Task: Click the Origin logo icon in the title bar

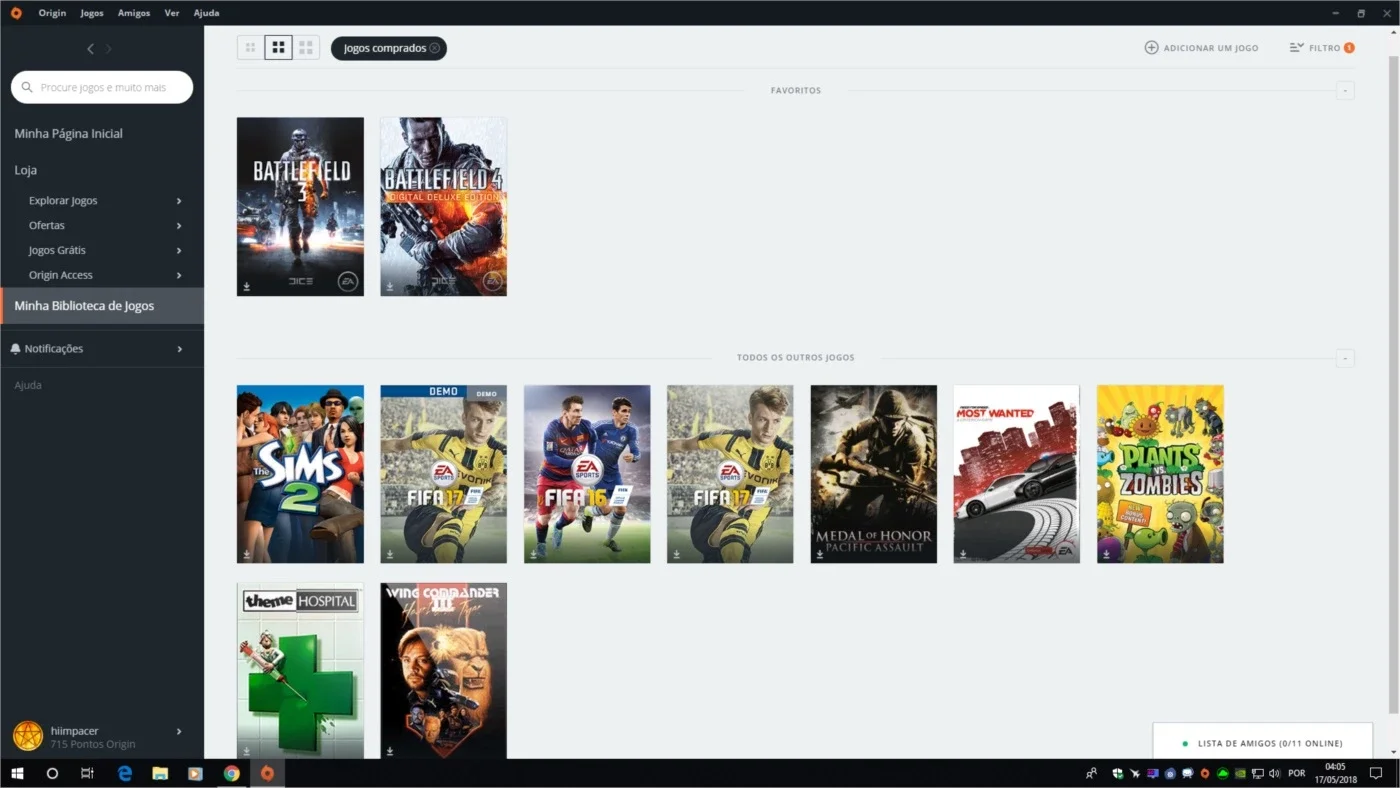Action: click(15, 13)
